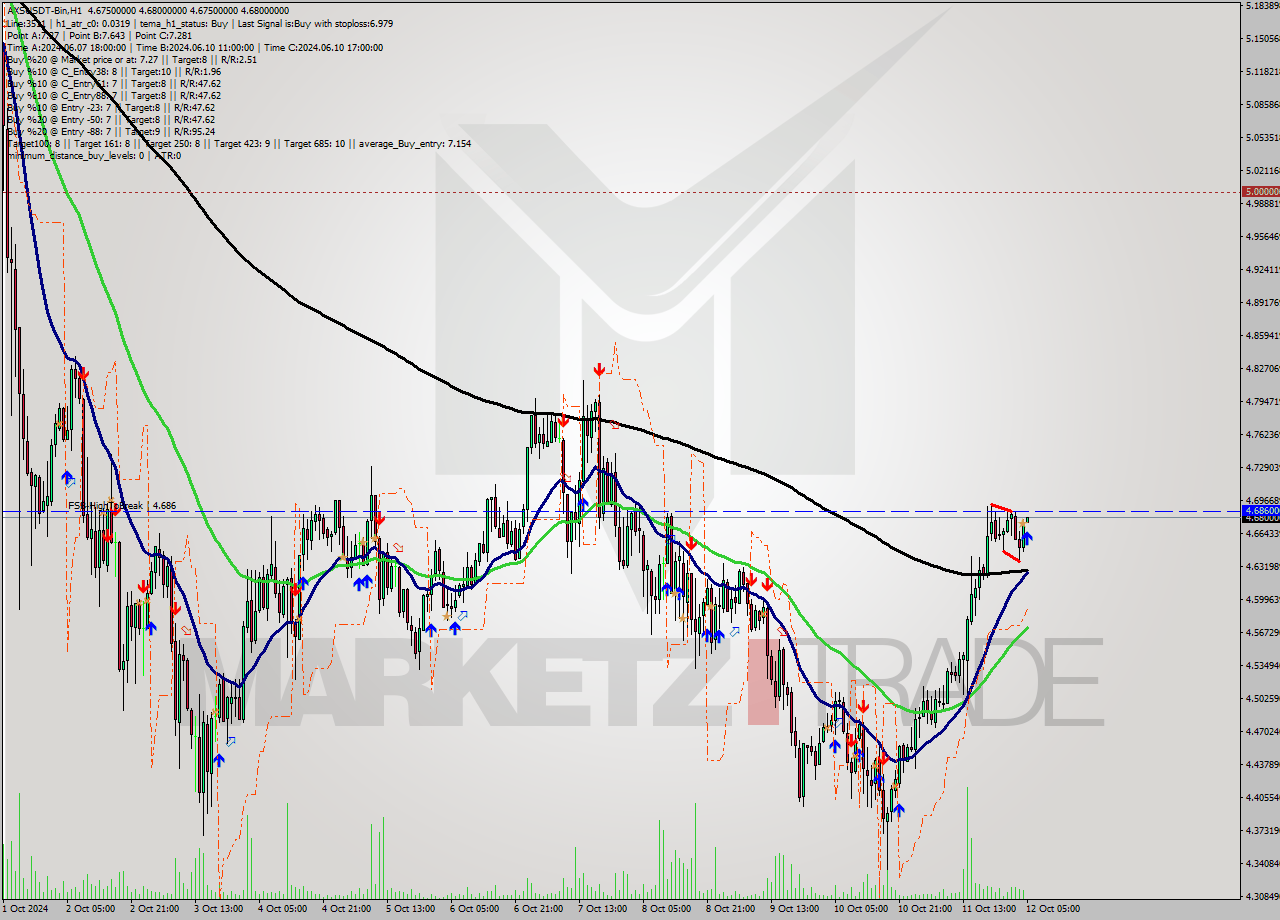Click 'Time C:2024.06.10 17:00:00' text

322,47
